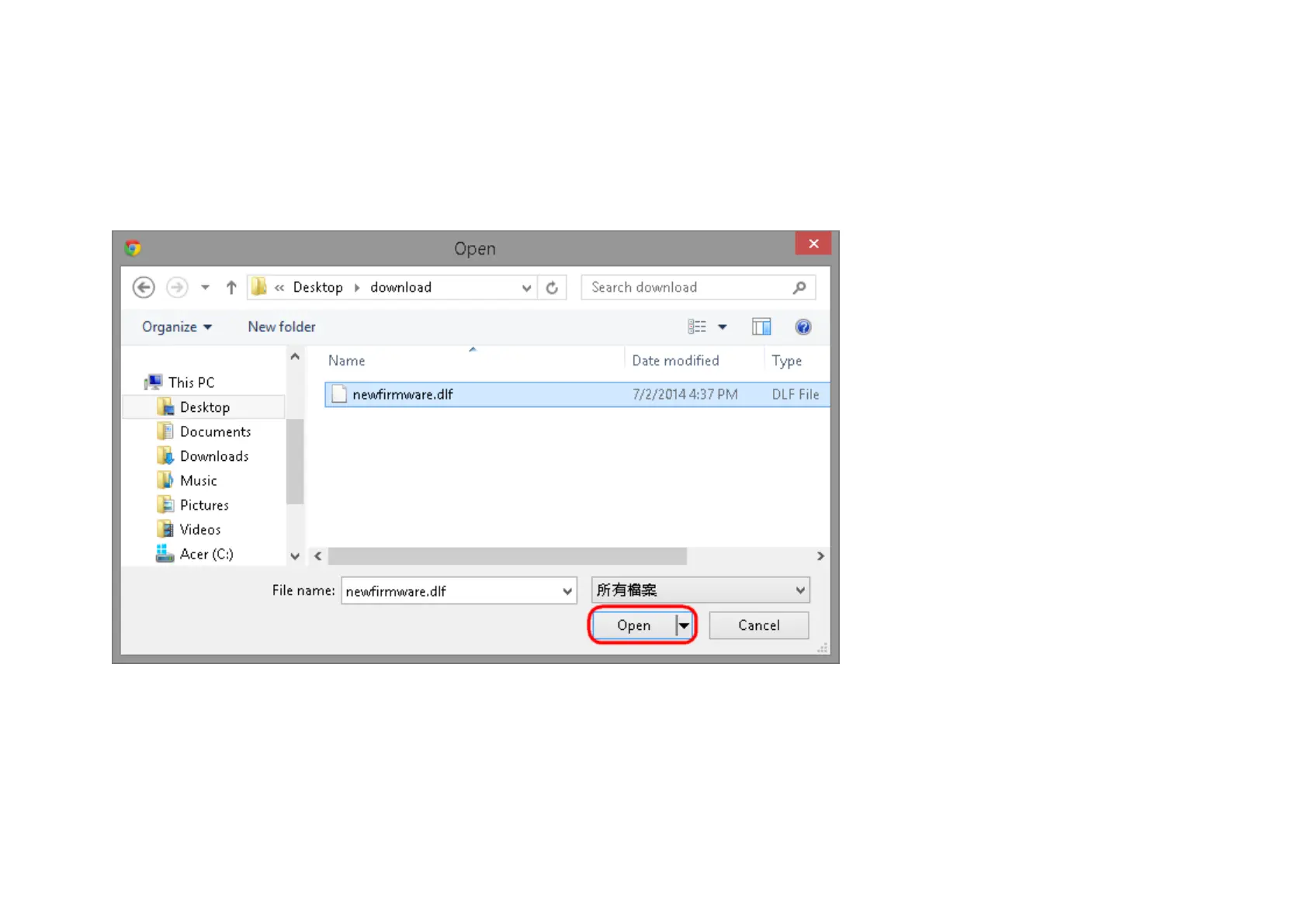This screenshot has width=1307, height=924.
Task: Click the search magnifier icon
Action: [x=799, y=288]
